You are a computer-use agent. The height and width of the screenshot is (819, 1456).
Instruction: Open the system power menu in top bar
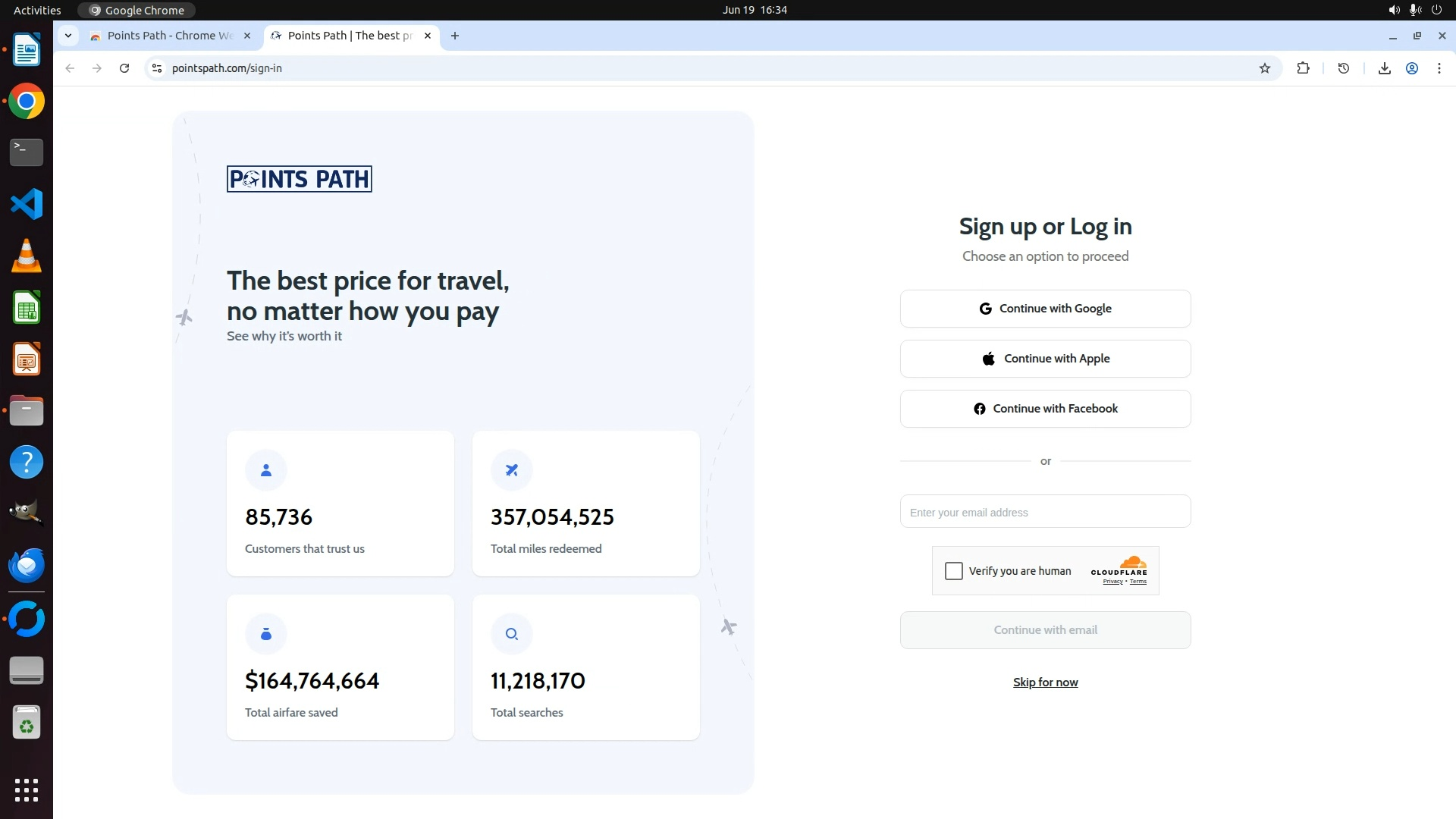coord(1436,10)
